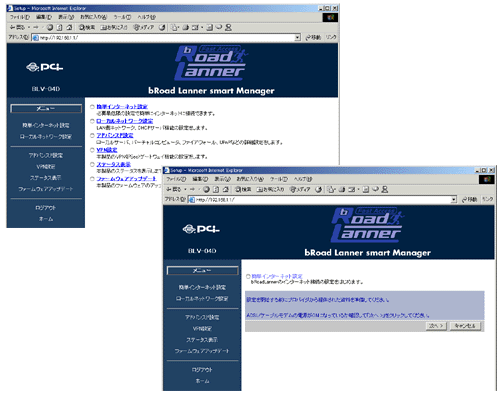Click Back arrow in rear IE window toolbar
The width and height of the screenshot is (500, 400).
click(13, 27)
